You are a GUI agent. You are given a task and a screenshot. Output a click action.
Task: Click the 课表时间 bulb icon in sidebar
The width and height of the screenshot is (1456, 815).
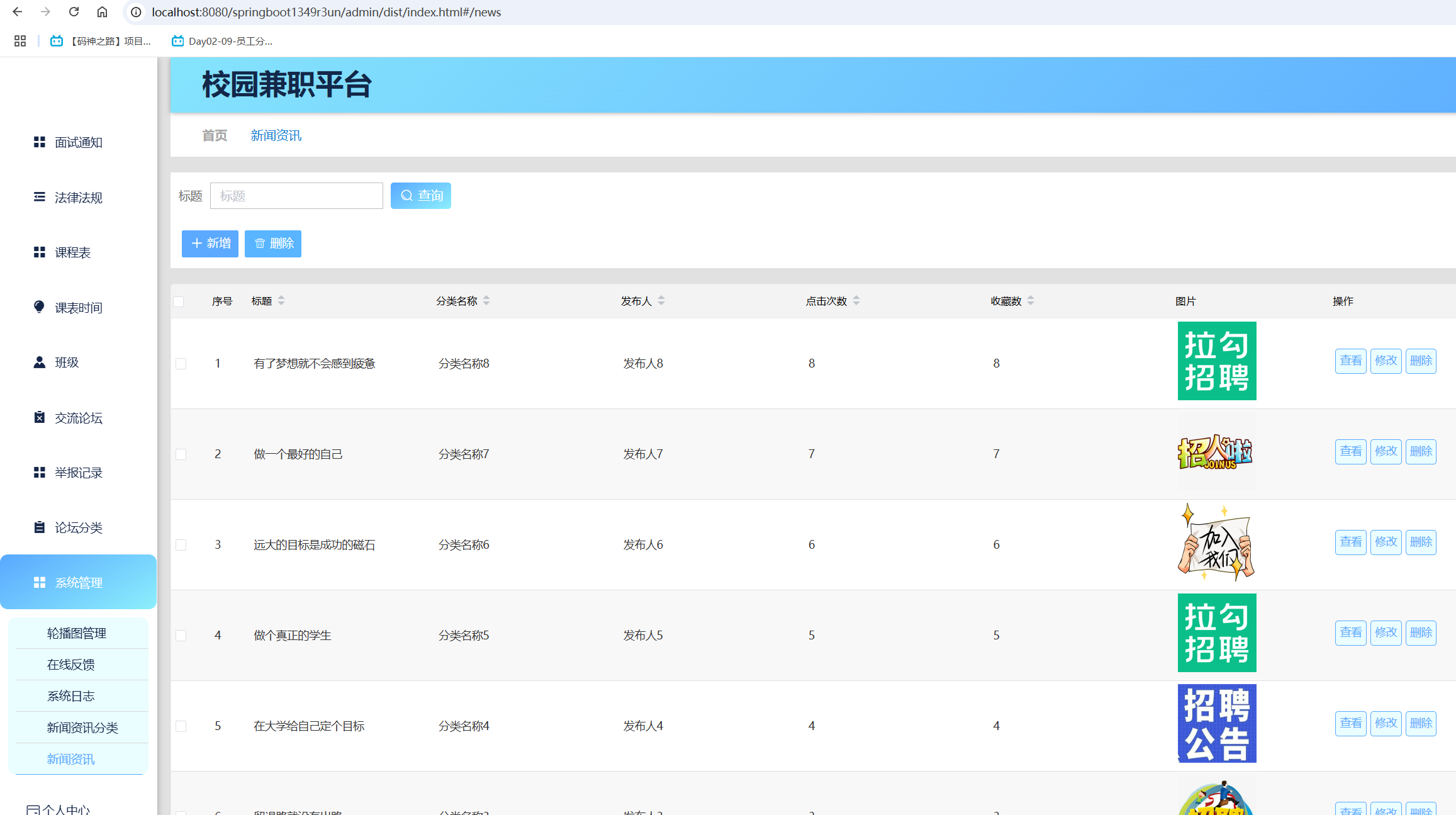click(x=39, y=307)
